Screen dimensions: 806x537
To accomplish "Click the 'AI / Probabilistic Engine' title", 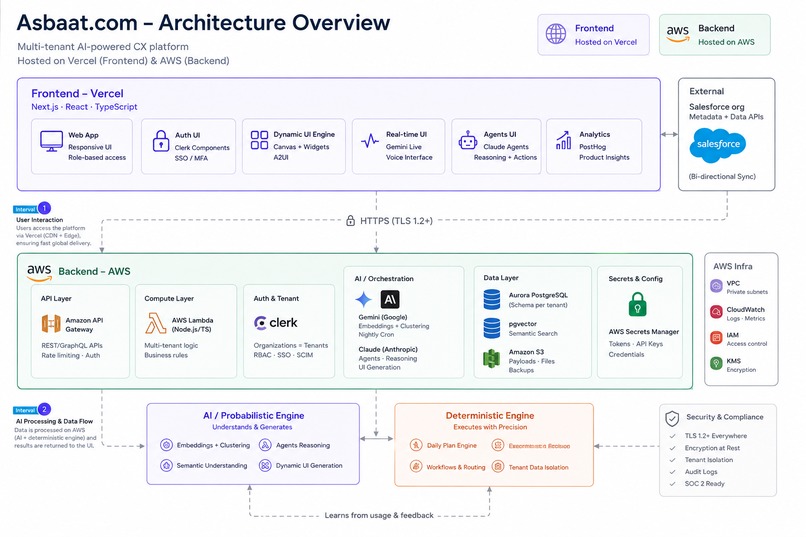I will 253,416.
